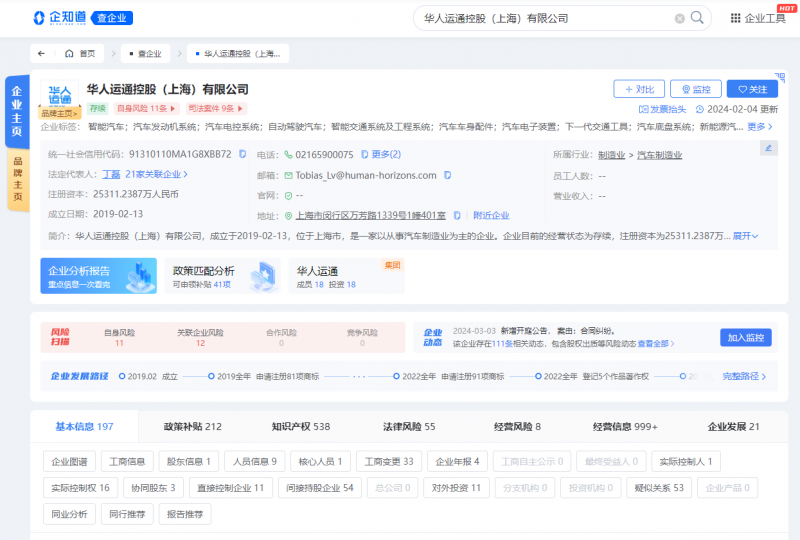This screenshot has width=800, height=540.
Task: Select 实际控制人 1 sub-item
Action: tap(685, 461)
